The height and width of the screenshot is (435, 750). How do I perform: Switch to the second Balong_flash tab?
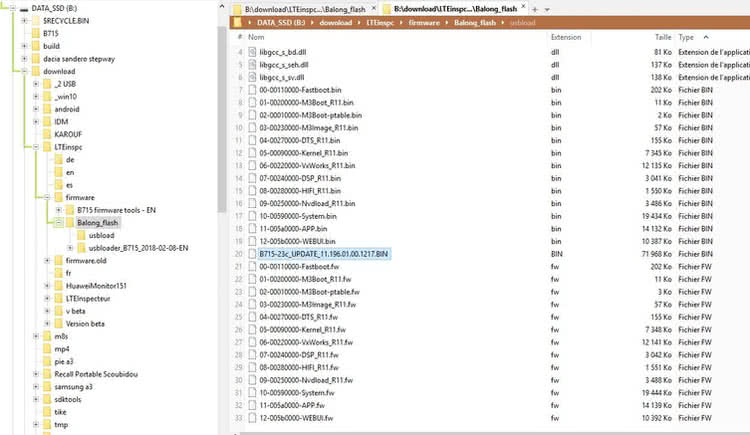455,9
